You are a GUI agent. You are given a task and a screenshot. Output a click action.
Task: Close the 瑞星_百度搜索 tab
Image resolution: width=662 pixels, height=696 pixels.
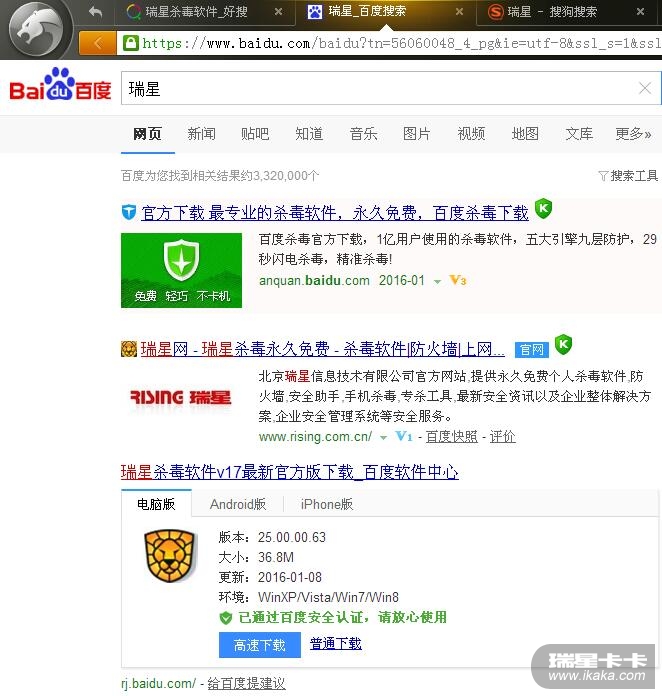(460, 12)
